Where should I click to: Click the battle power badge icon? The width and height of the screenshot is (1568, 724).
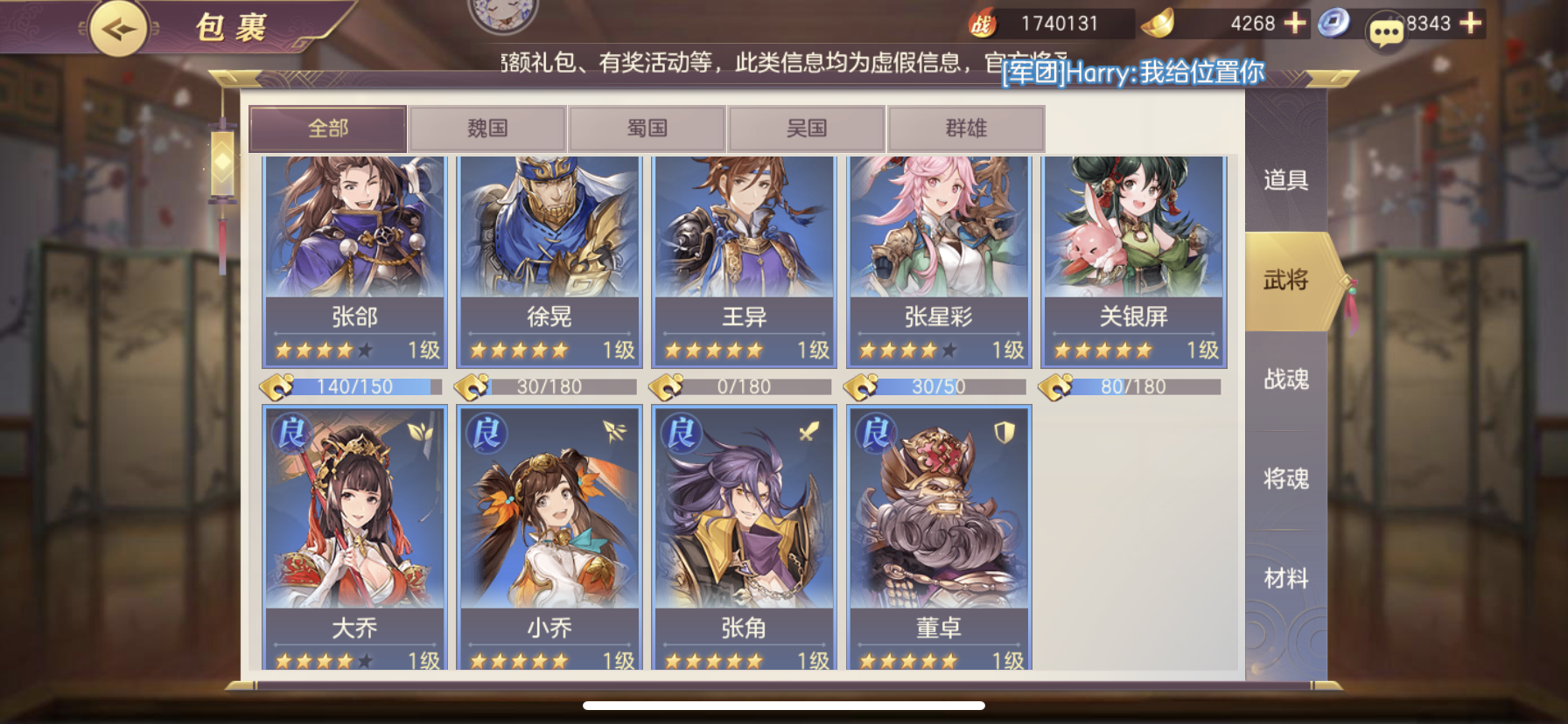[x=982, y=24]
